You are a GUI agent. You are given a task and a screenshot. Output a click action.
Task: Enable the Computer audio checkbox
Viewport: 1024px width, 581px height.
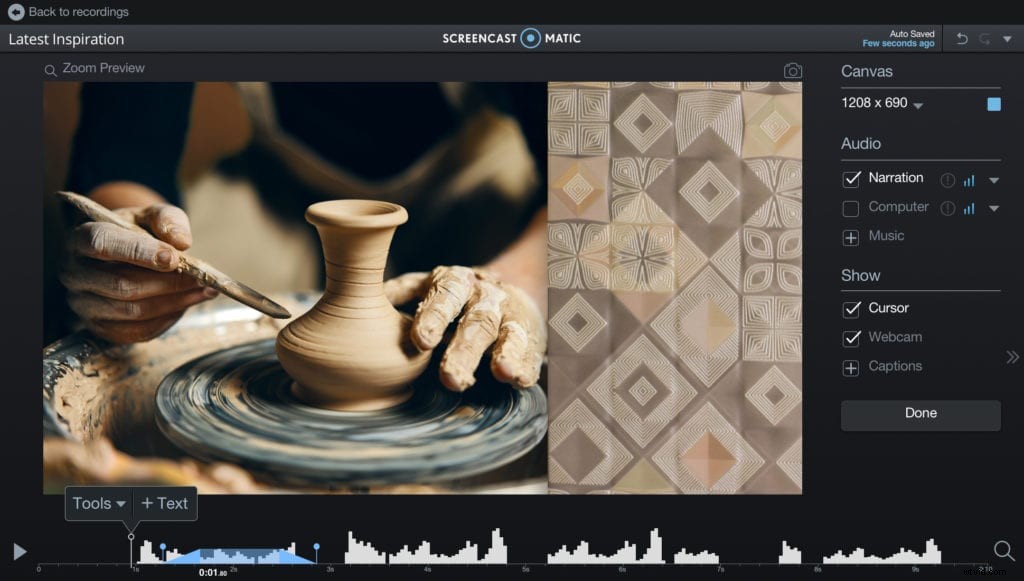coord(851,208)
